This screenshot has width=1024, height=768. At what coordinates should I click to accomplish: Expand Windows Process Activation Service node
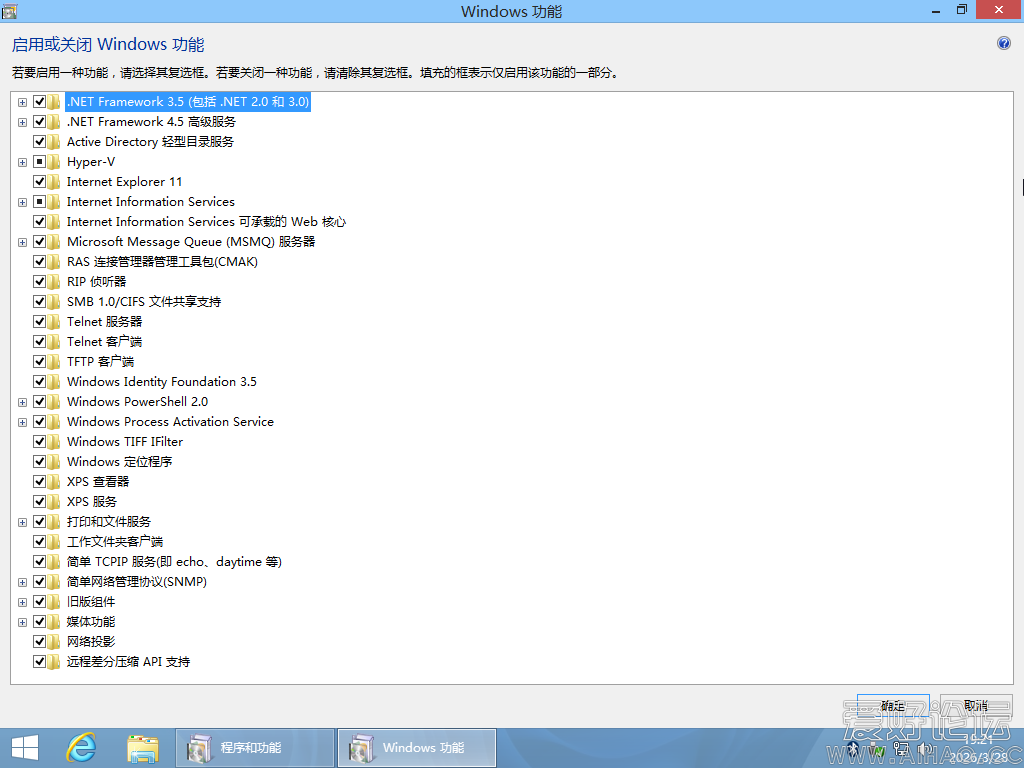(x=22, y=423)
